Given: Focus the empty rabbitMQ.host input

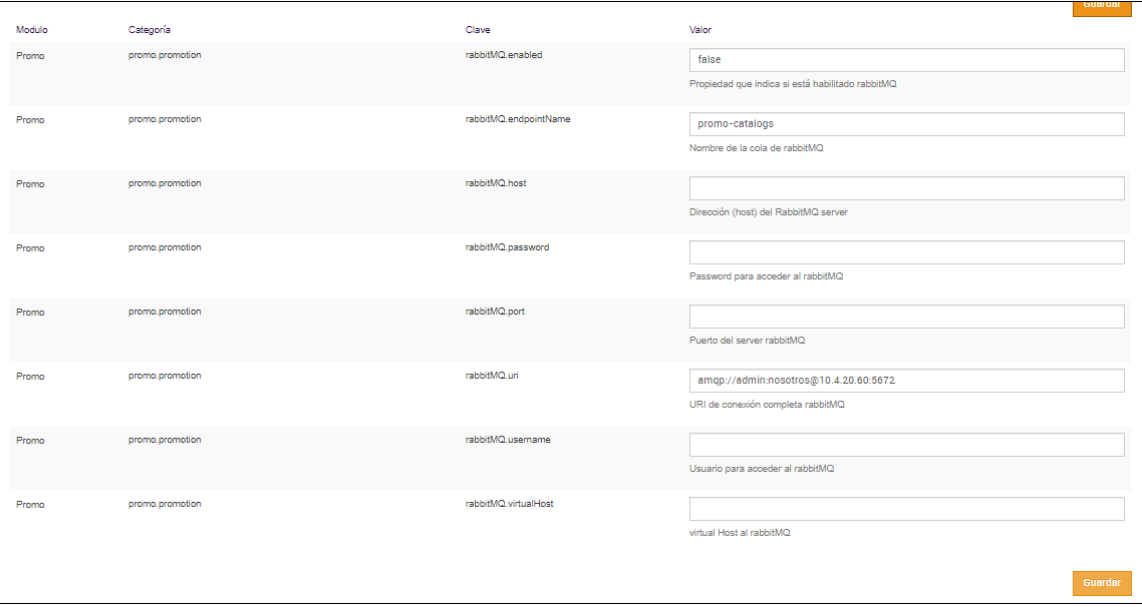Looking at the screenshot, I should pos(906,188).
